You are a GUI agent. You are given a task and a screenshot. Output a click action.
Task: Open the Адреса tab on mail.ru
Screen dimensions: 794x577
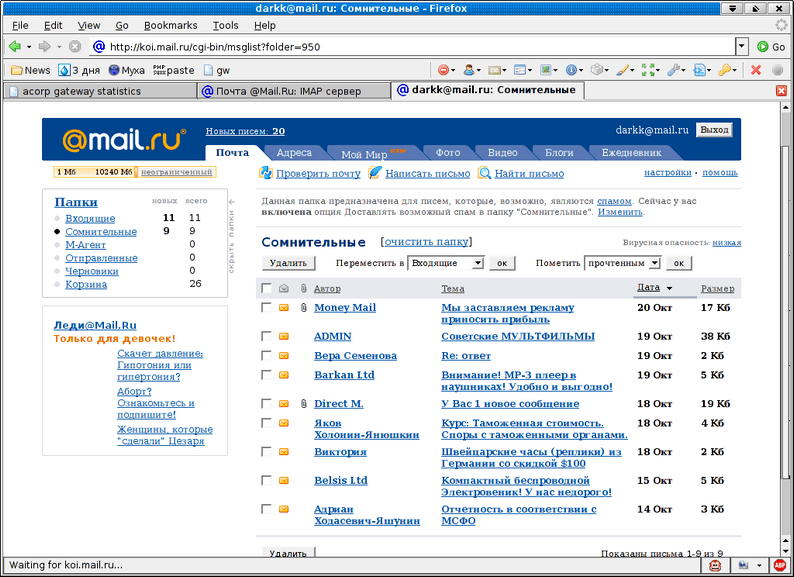coord(294,152)
